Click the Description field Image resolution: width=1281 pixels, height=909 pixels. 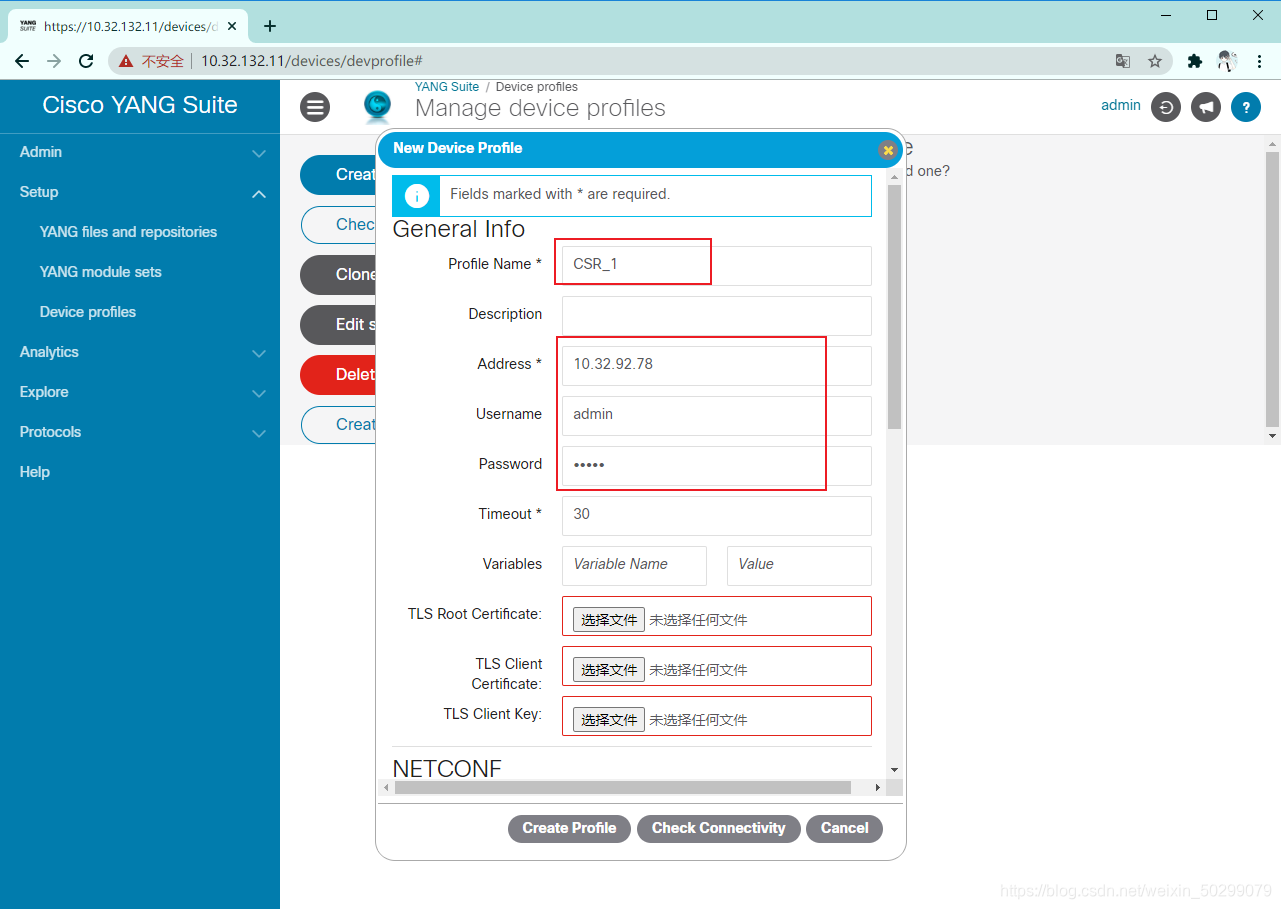(x=716, y=315)
